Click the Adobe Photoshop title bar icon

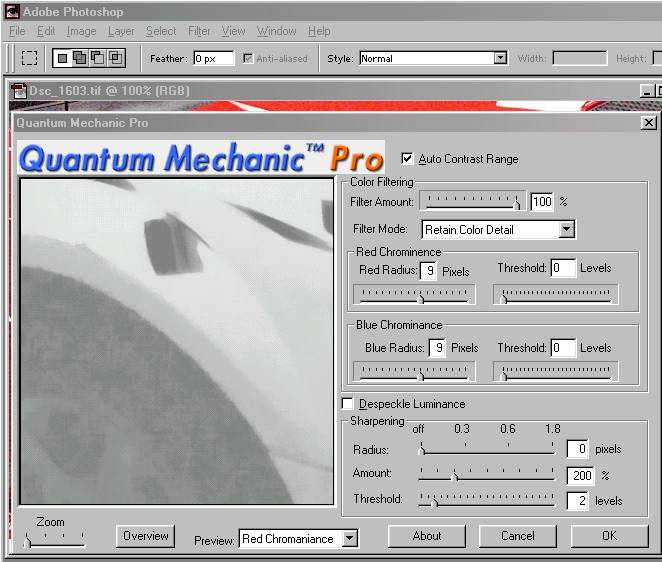pyautogui.click(x=12, y=11)
